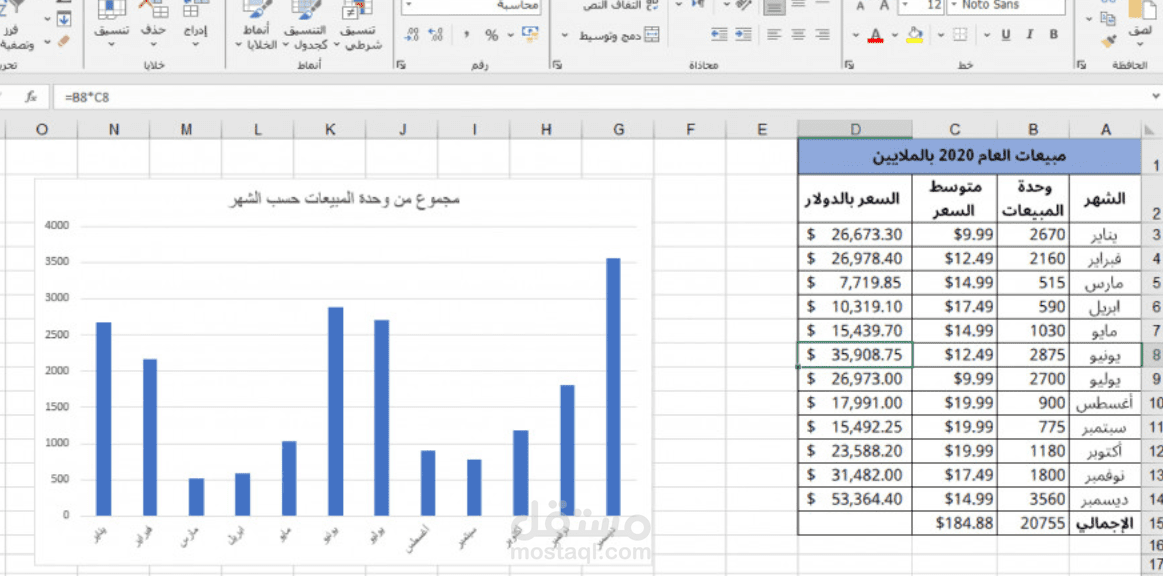1163x576 pixels.
Task: Click Delete cells (حذف)
Action: click(x=154, y=24)
